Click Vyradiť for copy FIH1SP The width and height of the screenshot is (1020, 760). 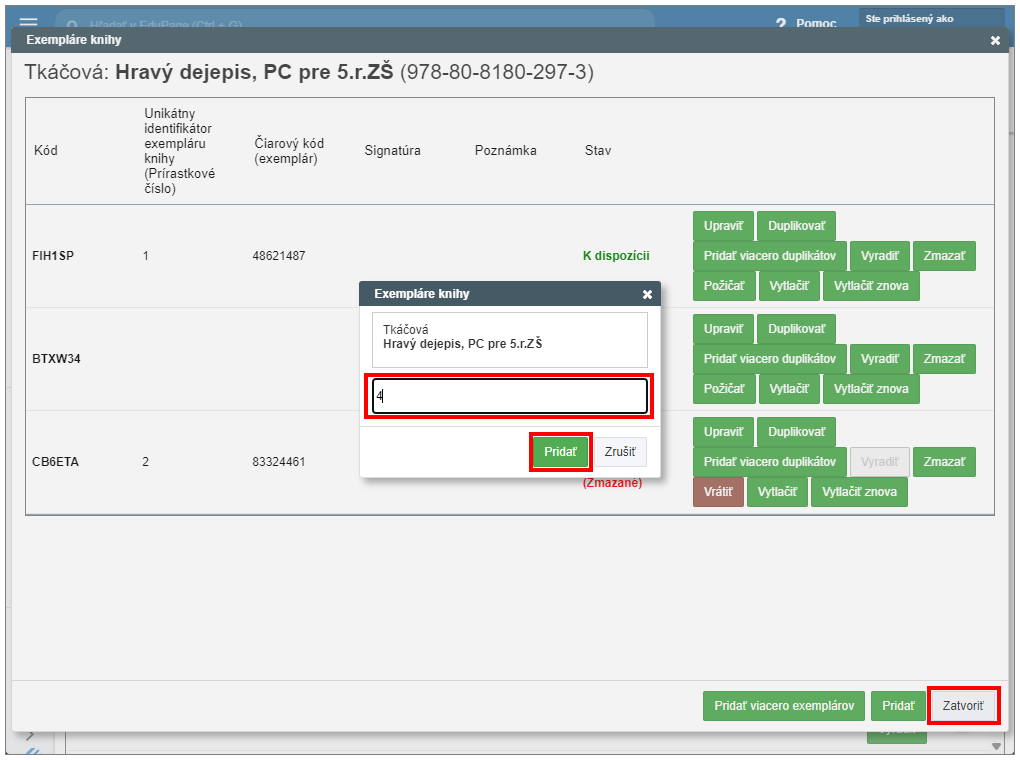coord(879,256)
